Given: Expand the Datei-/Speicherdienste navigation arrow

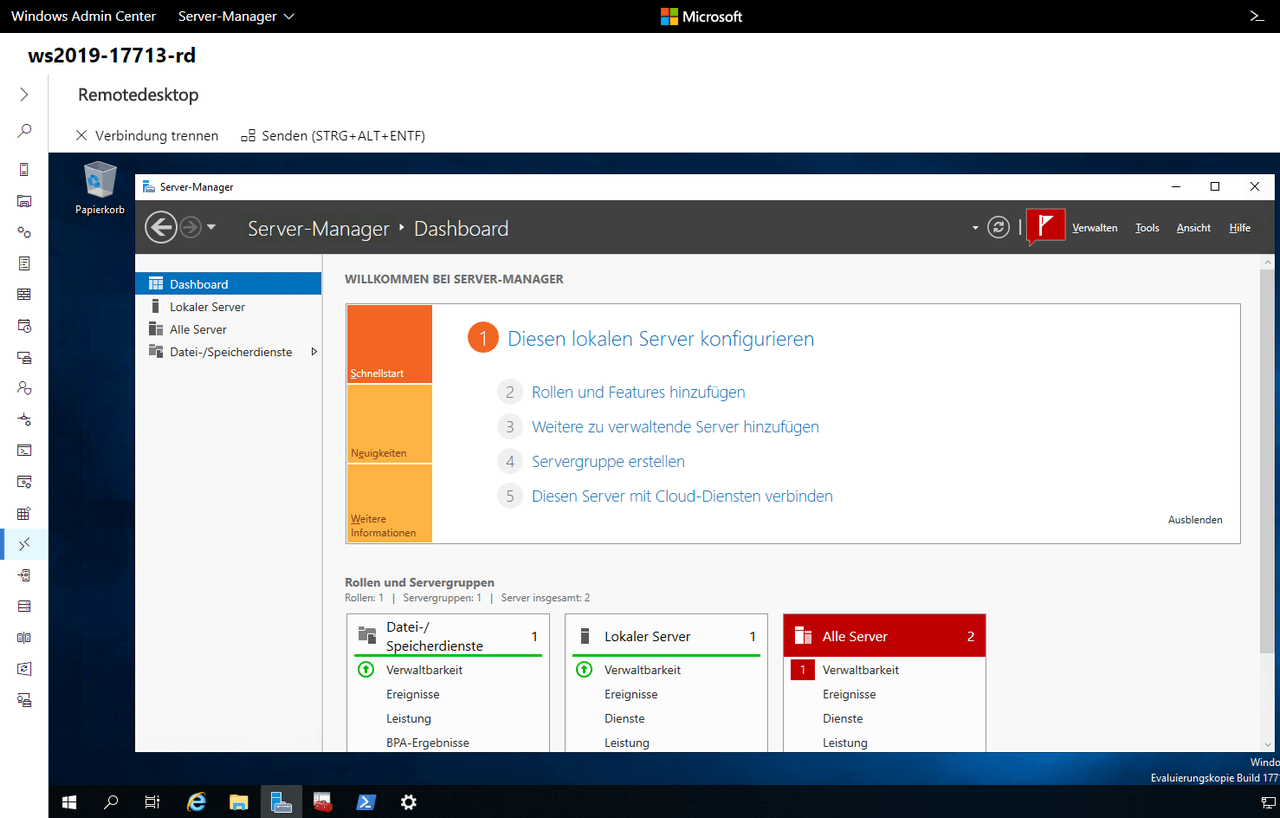Looking at the screenshot, I should pyautogui.click(x=314, y=352).
